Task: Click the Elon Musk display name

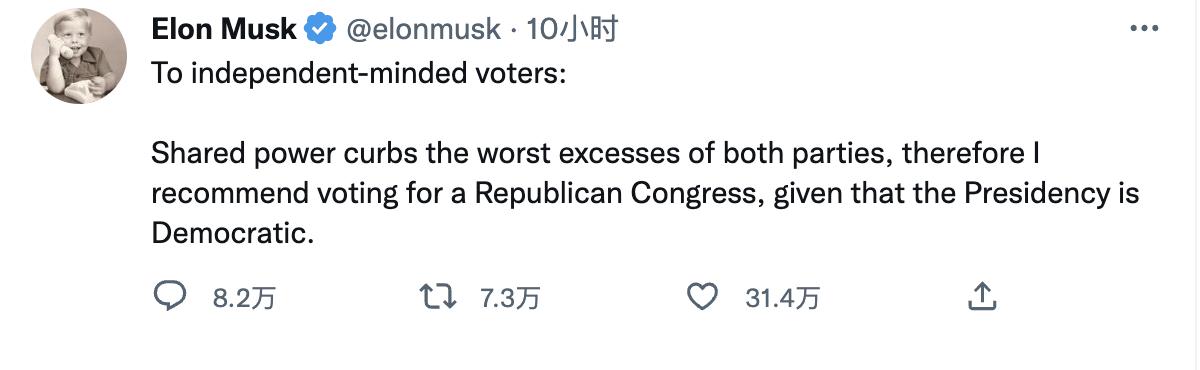Action: point(224,30)
